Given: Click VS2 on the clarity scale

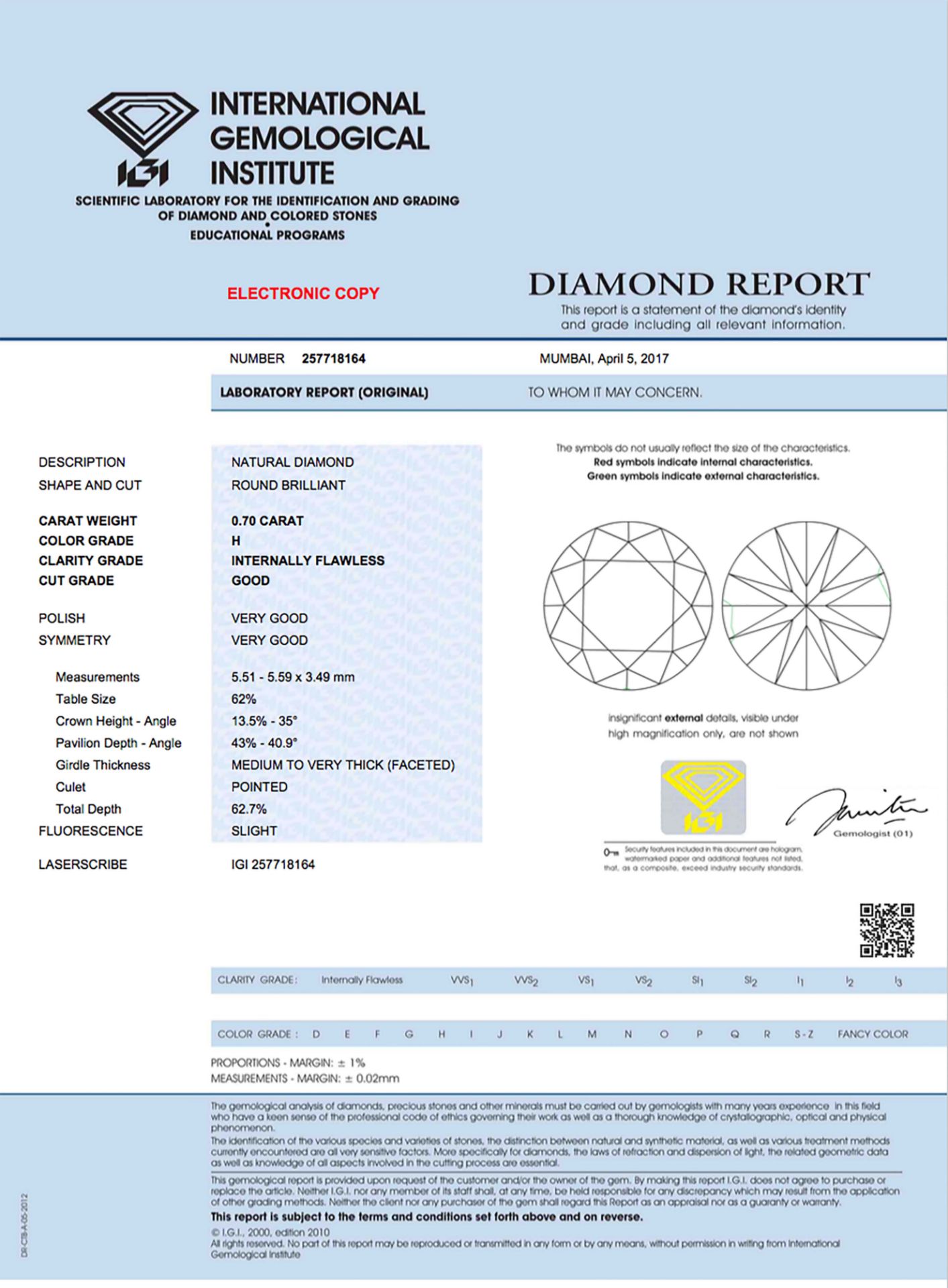Looking at the screenshot, I should click(x=643, y=981).
